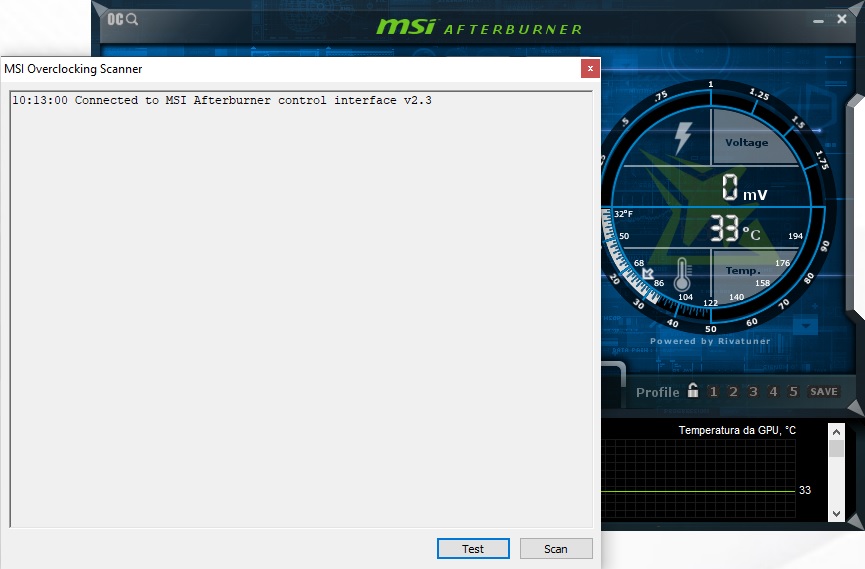Viewport: 865px width, 569px height.
Task: Select profile slot 2
Action: coord(733,391)
